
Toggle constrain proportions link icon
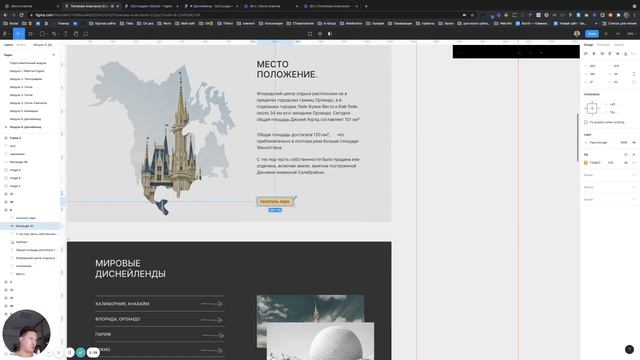coord(634,74)
